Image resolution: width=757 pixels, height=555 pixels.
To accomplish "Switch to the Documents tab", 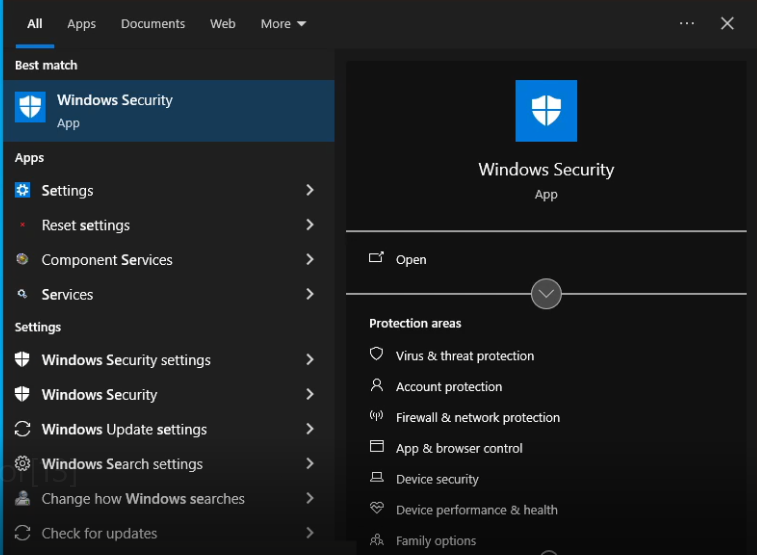I will 153,24.
